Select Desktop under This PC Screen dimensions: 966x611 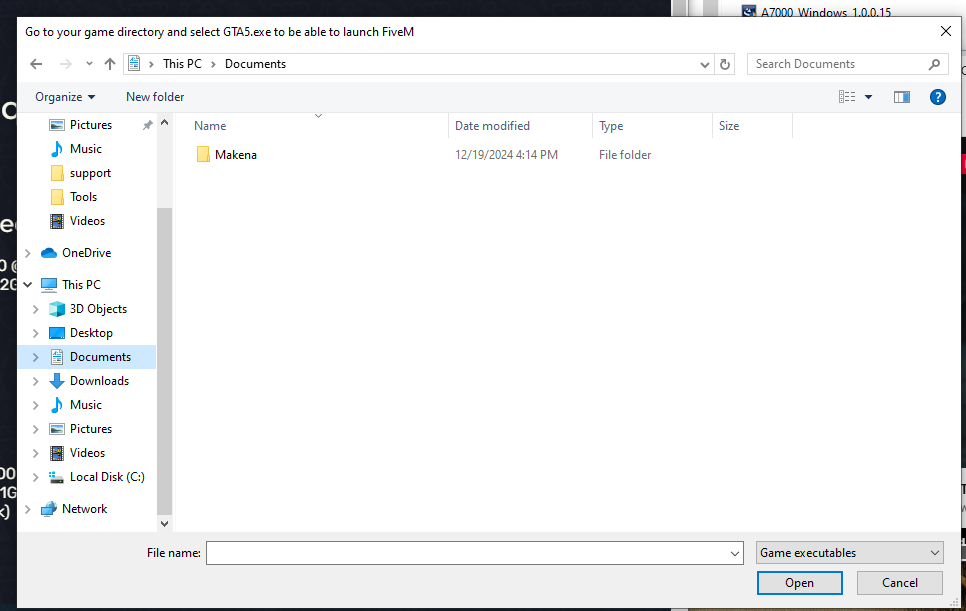pyautogui.click(x=91, y=333)
